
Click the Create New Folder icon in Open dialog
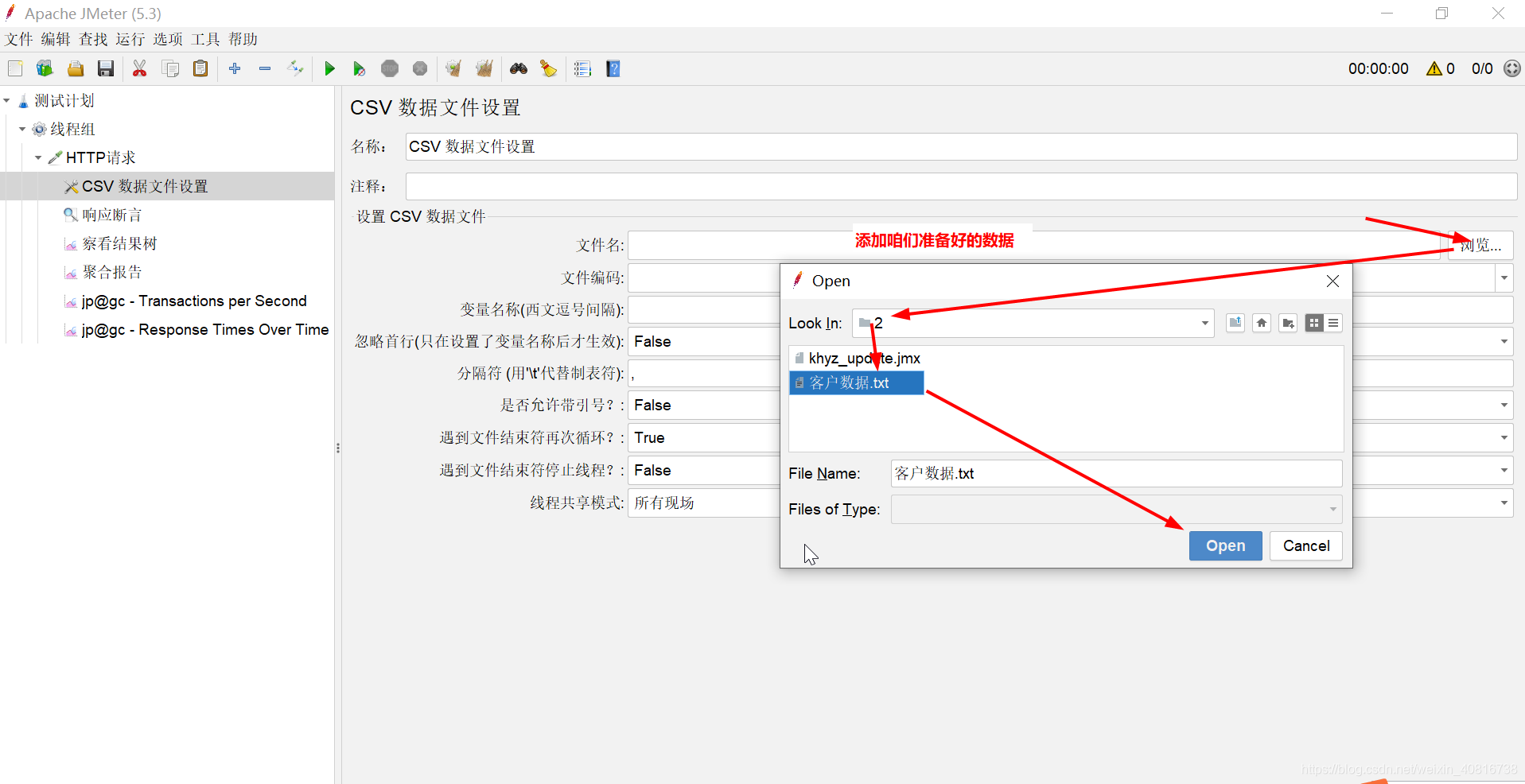[x=1288, y=323]
